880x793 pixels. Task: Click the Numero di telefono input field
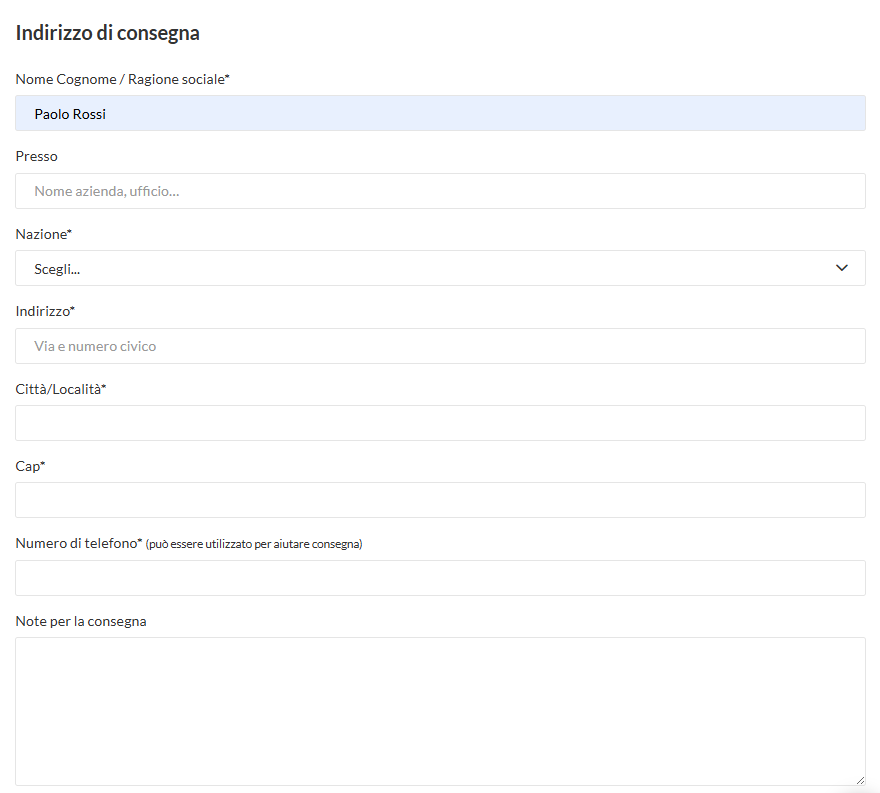click(x=440, y=578)
